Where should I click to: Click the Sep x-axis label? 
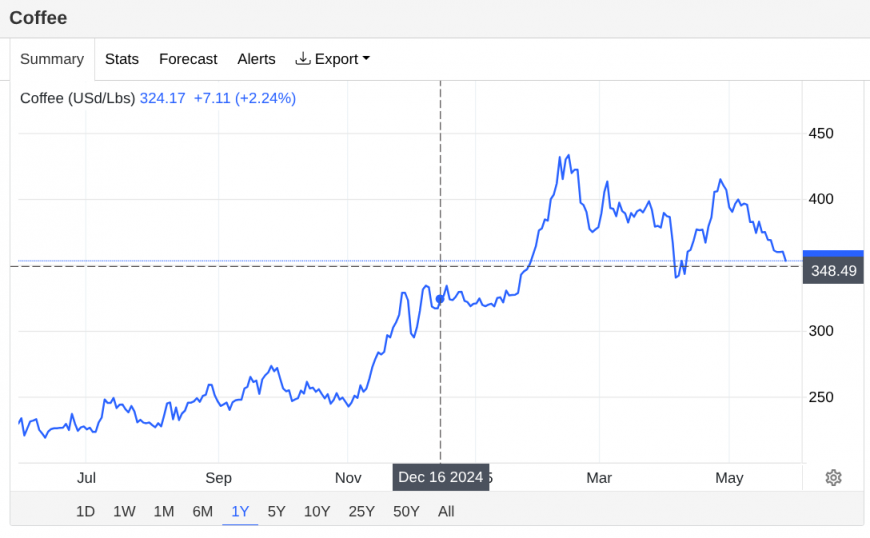[x=219, y=478]
